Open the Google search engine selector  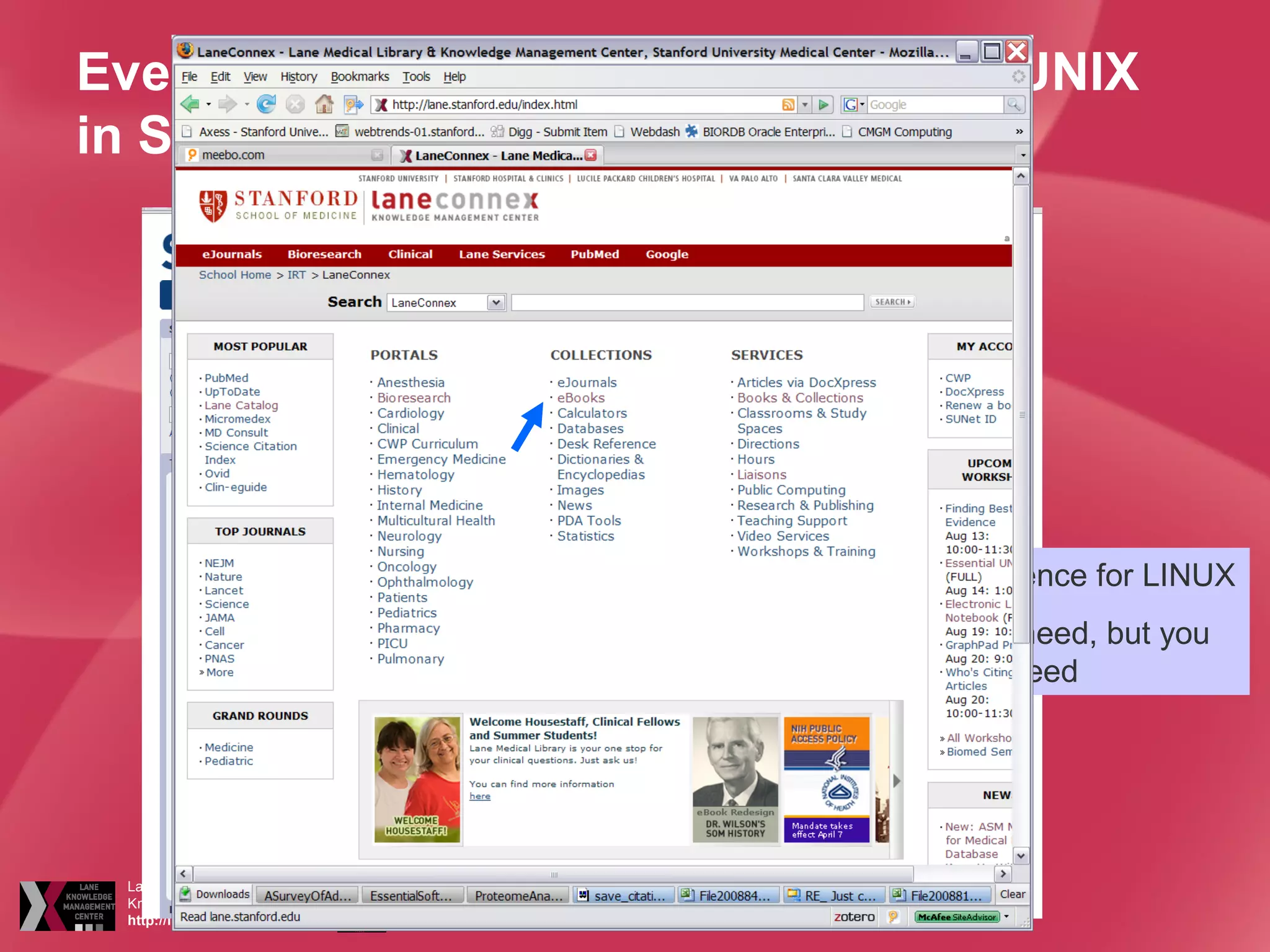click(x=854, y=105)
